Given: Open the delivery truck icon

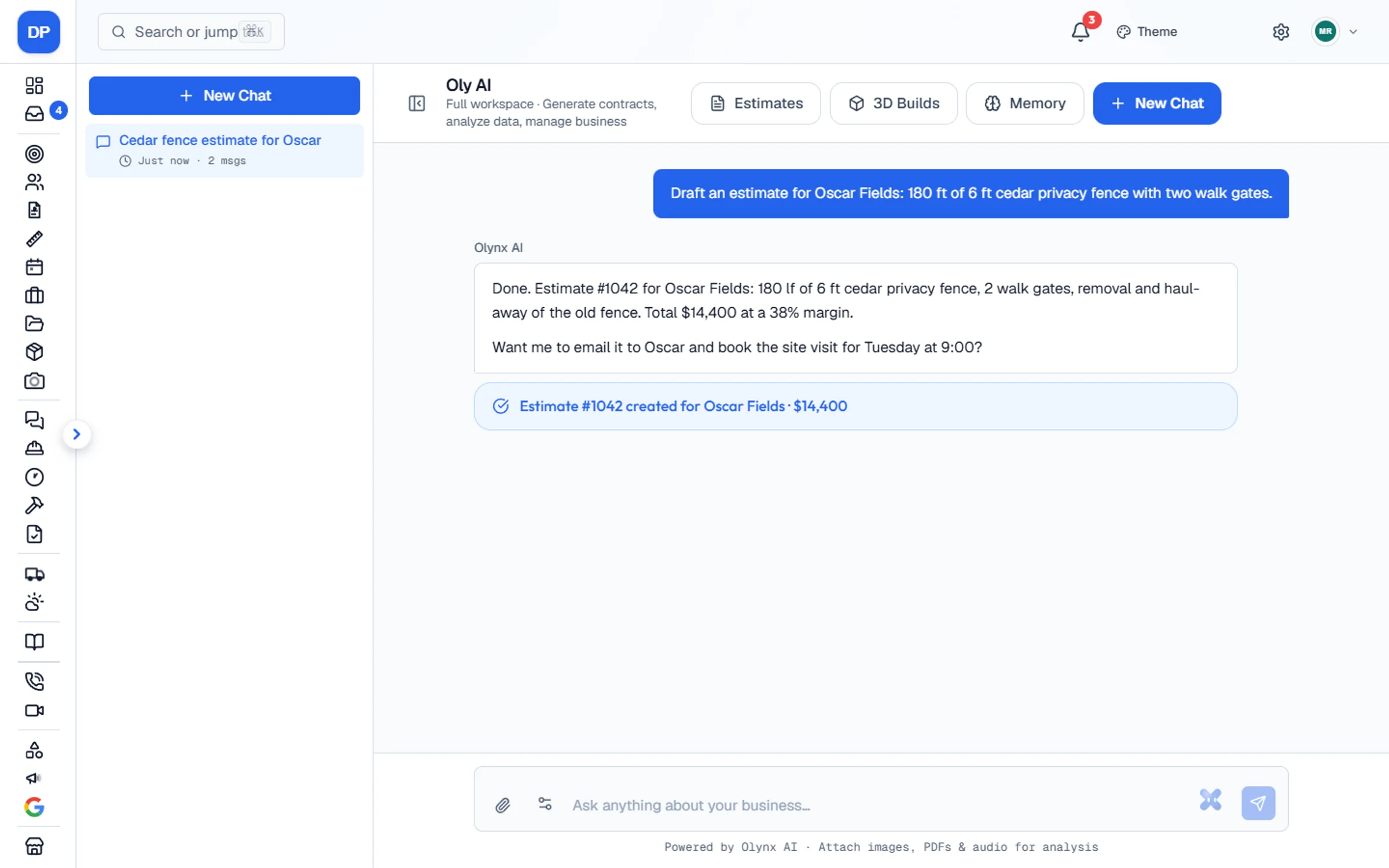Looking at the screenshot, I should (x=35, y=574).
